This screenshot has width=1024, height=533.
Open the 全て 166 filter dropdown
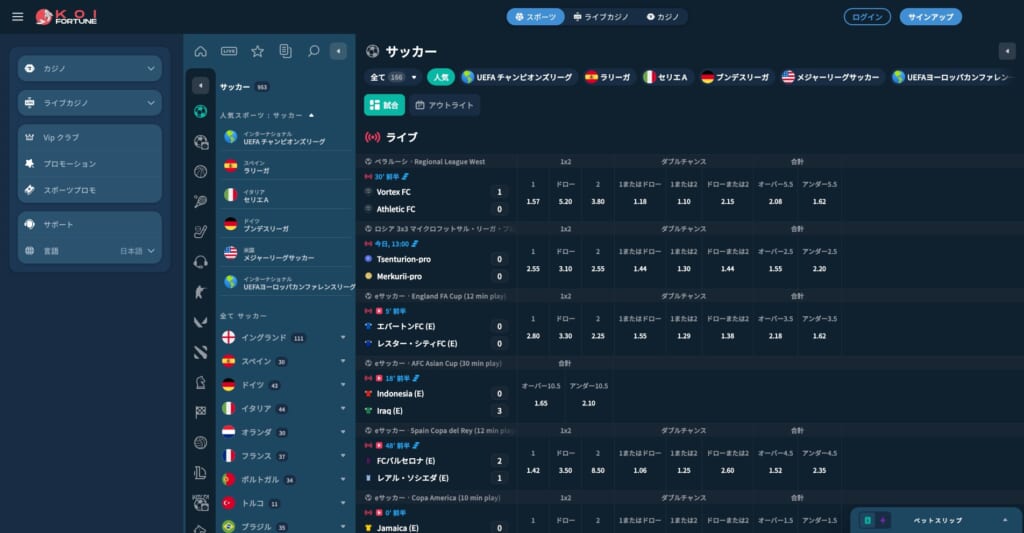393,77
